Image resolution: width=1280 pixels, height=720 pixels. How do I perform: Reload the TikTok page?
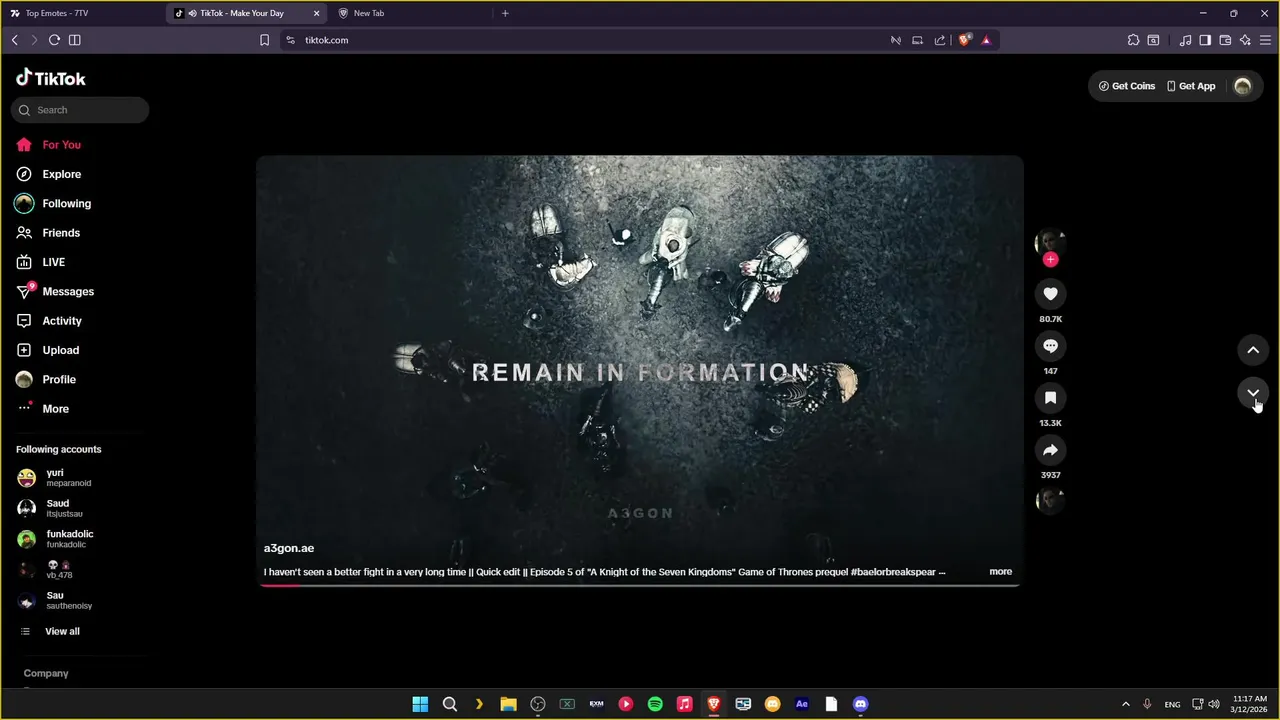point(54,40)
